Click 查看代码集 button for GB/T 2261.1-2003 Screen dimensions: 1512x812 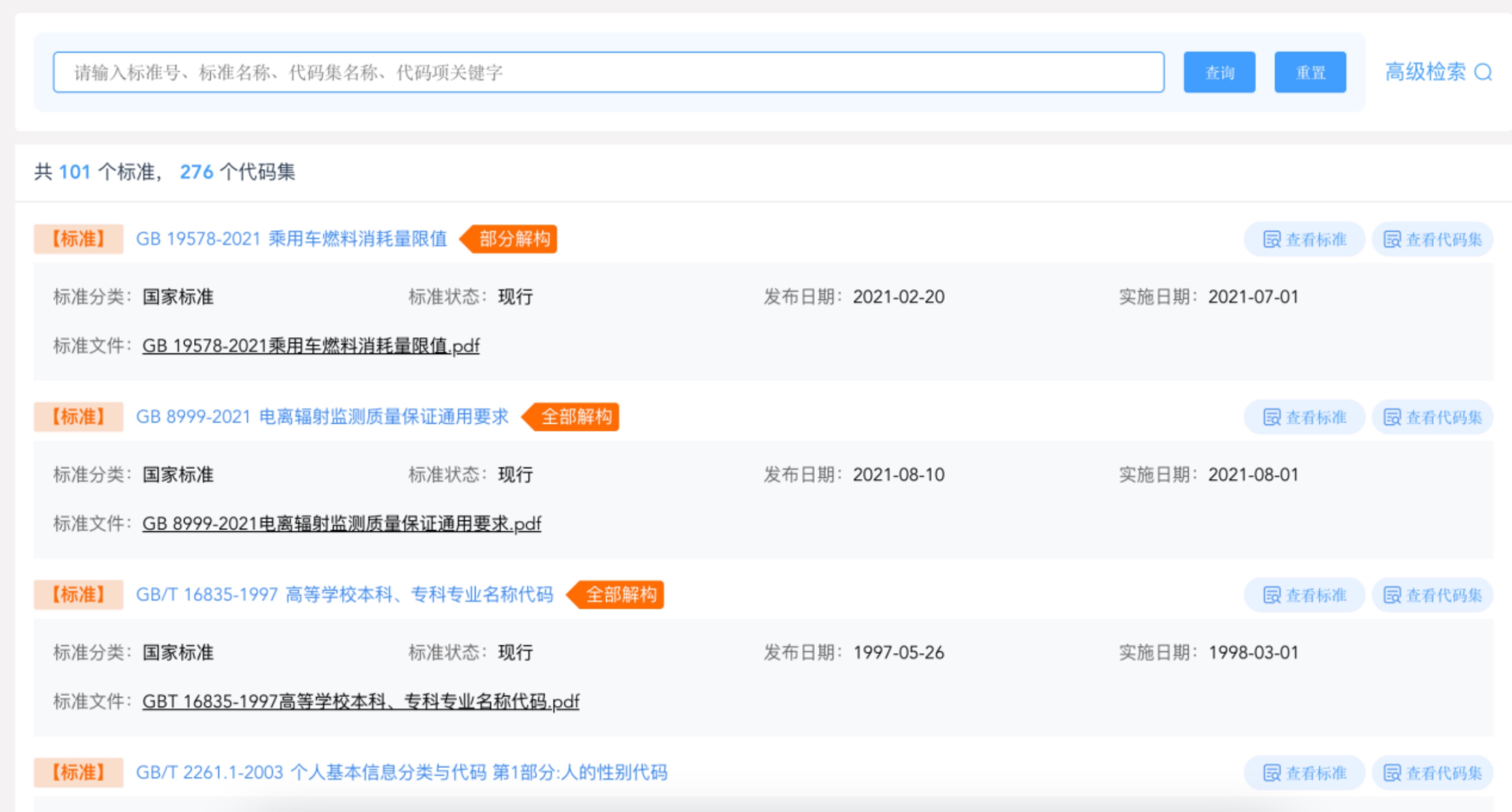(1432, 773)
